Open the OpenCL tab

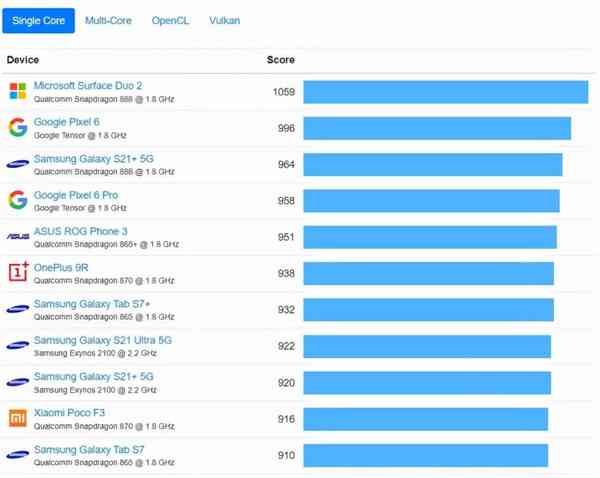point(170,20)
